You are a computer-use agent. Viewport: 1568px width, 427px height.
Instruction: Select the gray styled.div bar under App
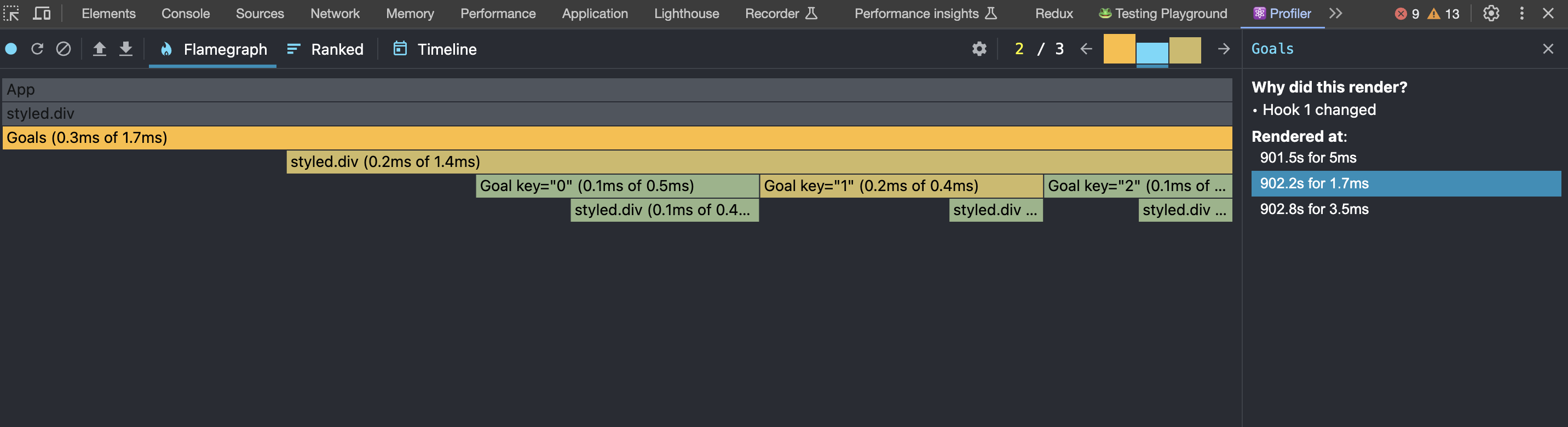617,114
